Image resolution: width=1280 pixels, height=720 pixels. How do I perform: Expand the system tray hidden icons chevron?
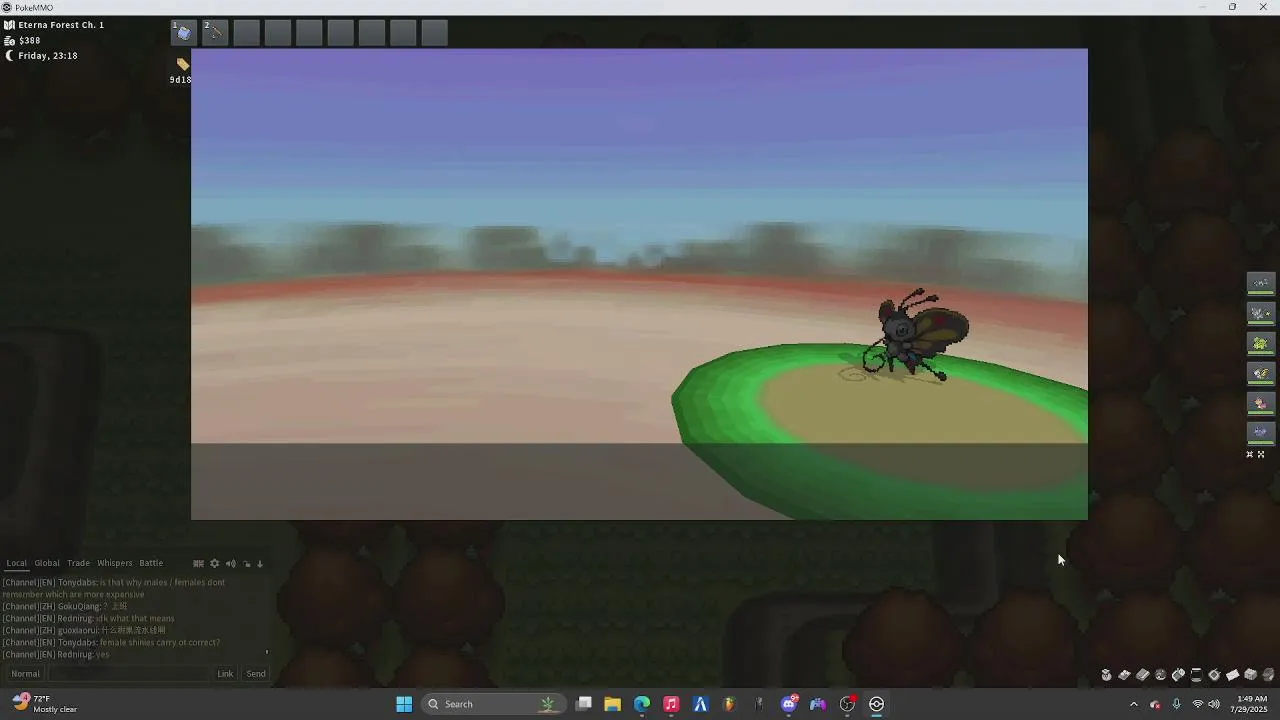pos(1133,704)
